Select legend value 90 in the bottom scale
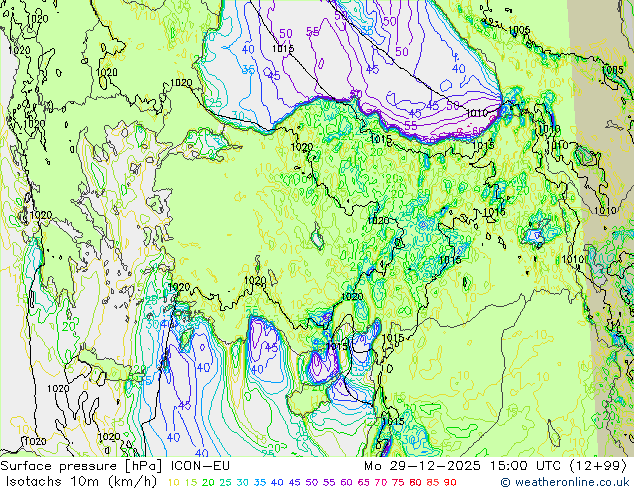 [x=450, y=483]
